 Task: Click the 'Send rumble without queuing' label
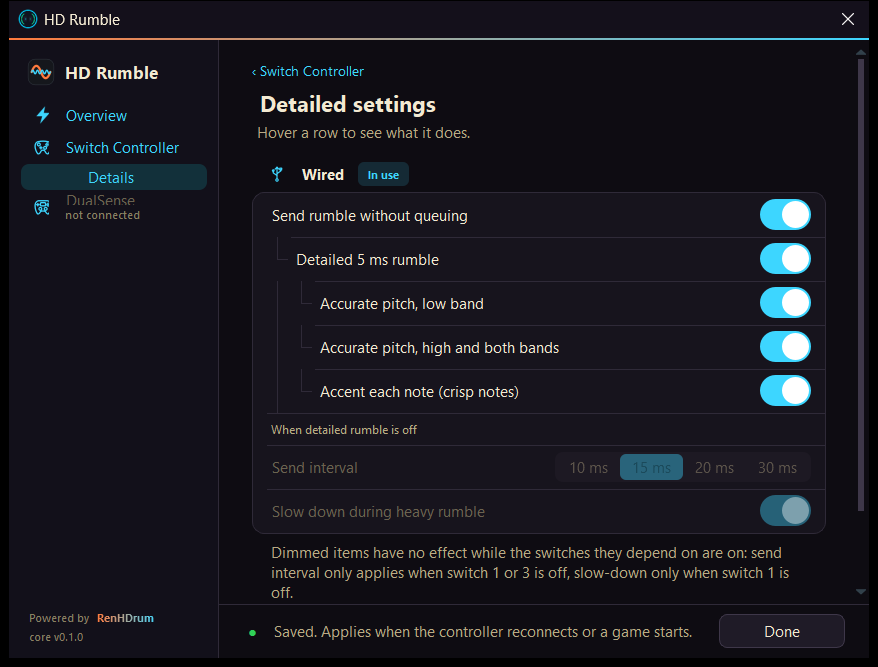click(x=370, y=216)
